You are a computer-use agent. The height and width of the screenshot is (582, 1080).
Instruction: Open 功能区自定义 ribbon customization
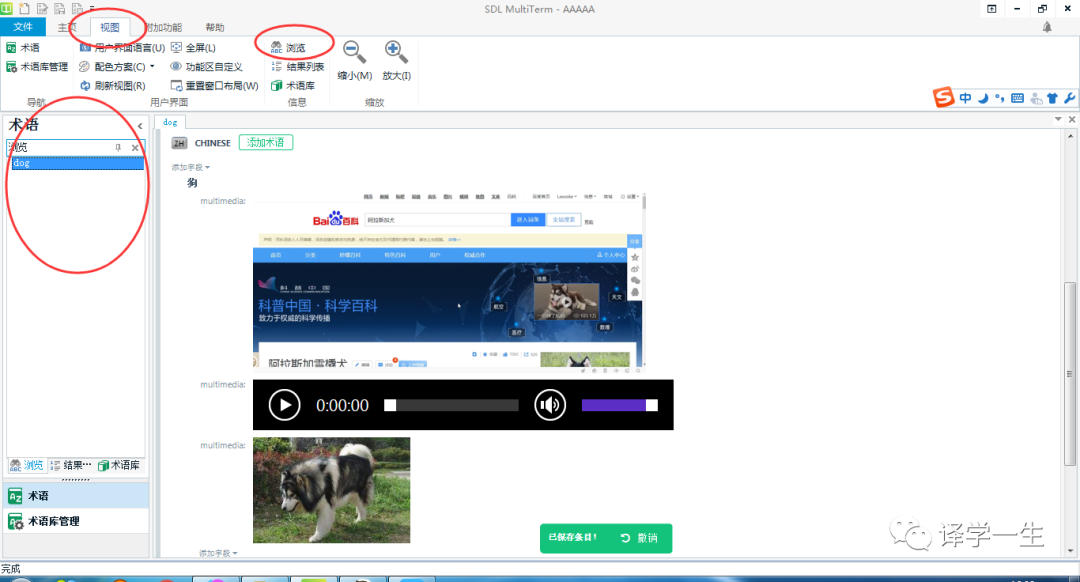207,67
